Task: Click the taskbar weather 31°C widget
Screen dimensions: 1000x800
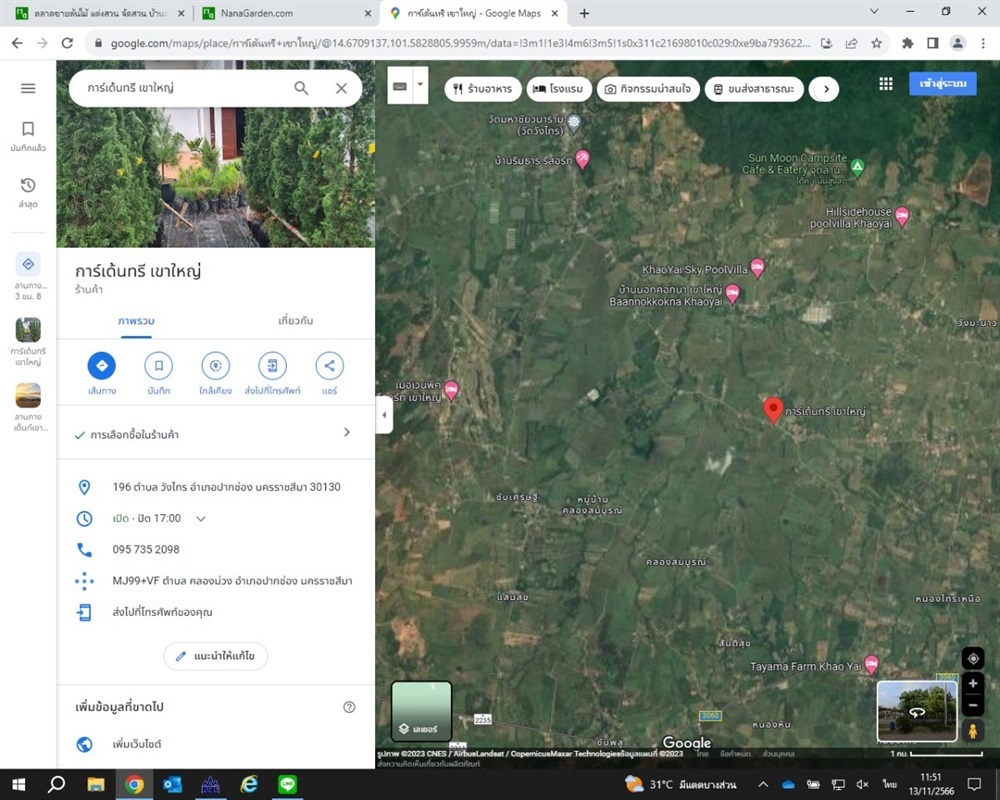Action: pos(680,784)
